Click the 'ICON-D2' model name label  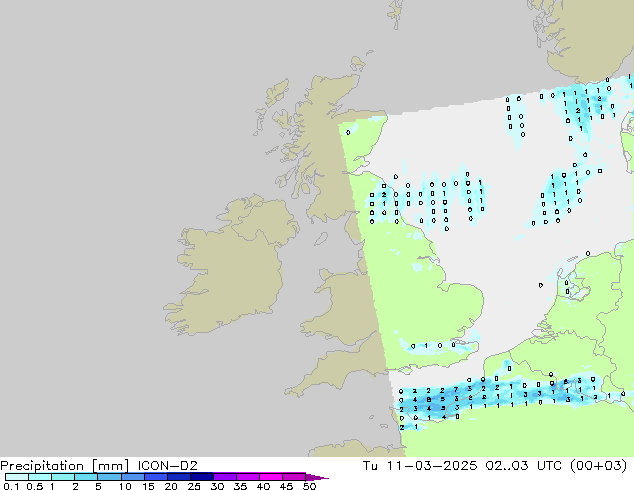pos(167,466)
